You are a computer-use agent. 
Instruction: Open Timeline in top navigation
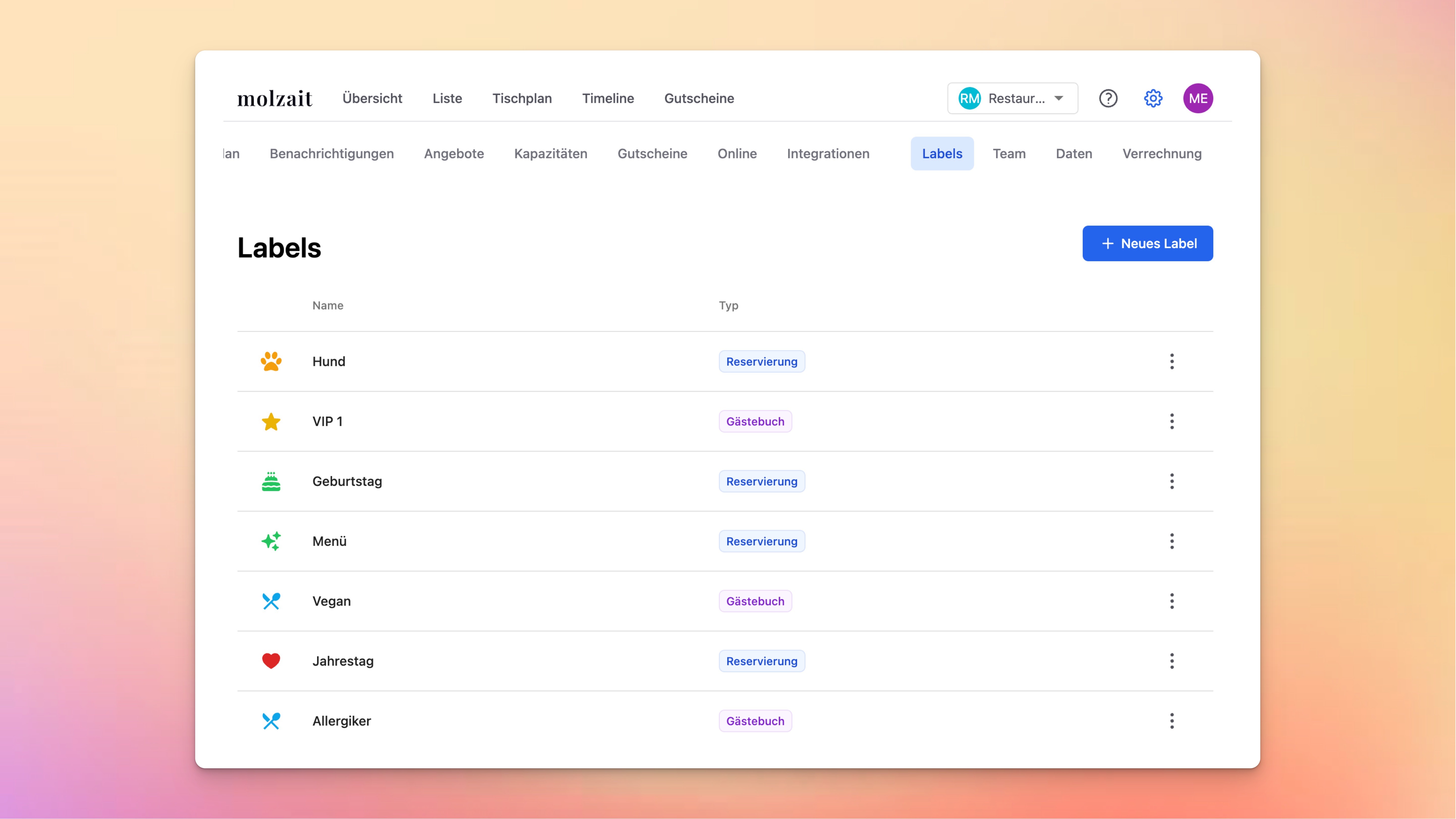click(x=608, y=98)
